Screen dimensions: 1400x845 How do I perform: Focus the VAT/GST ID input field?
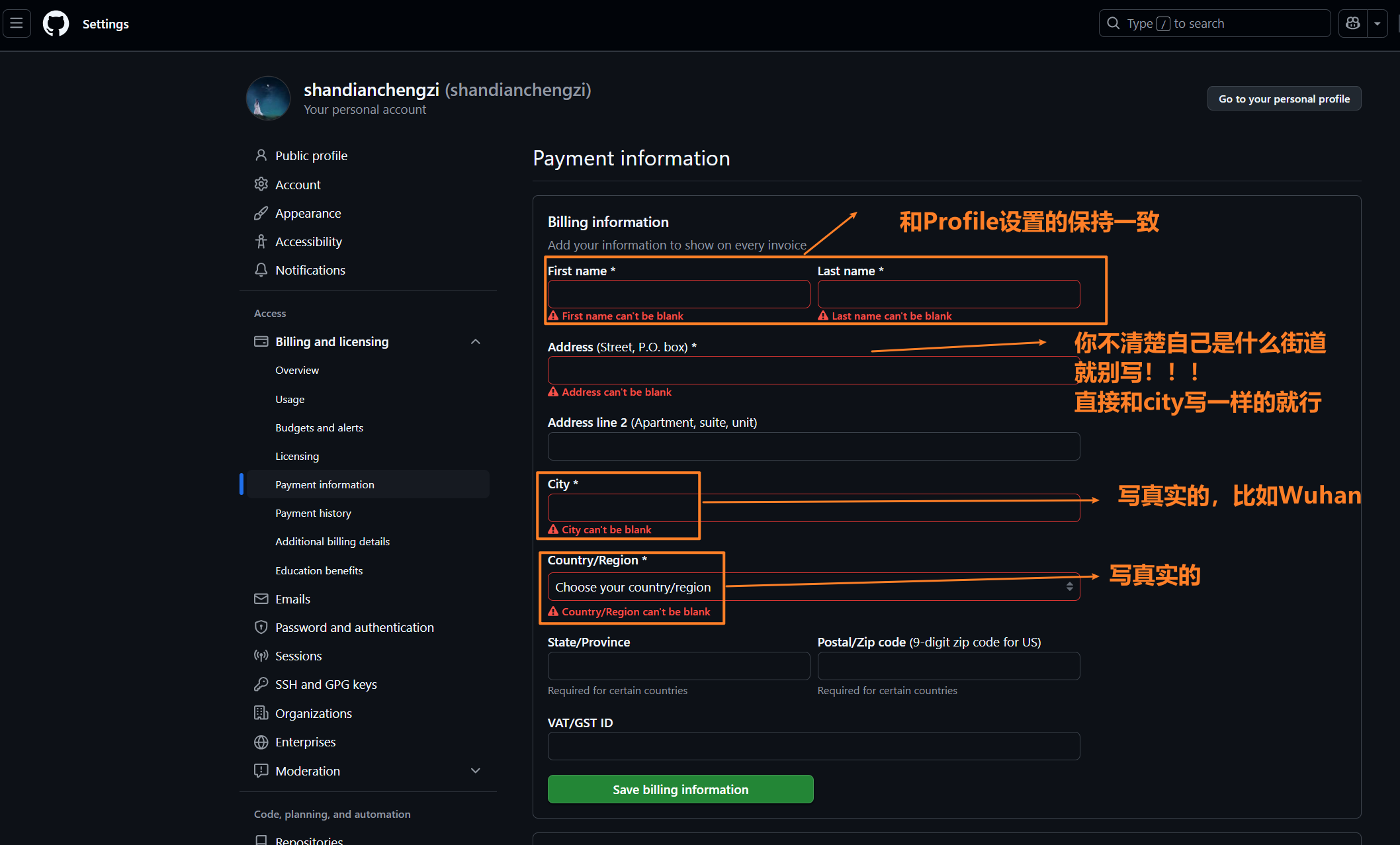pyautogui.click(x=814, y=746)
